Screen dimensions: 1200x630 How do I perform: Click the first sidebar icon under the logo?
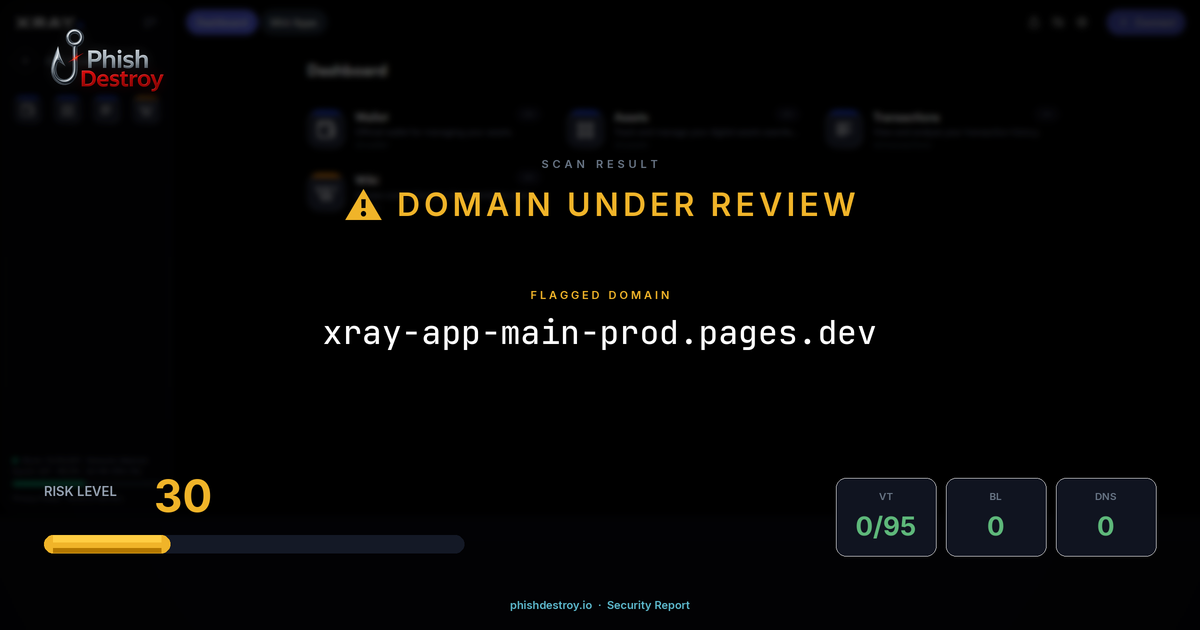point(27,109)
